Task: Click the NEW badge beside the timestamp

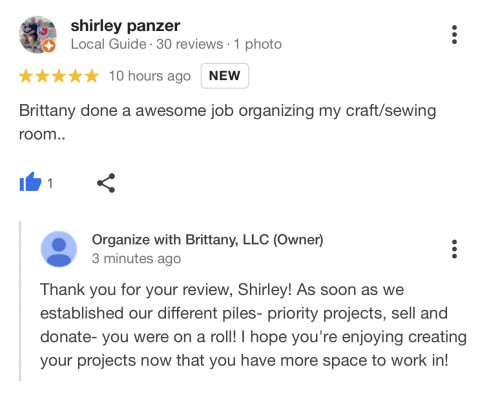Action: (225, 76)
